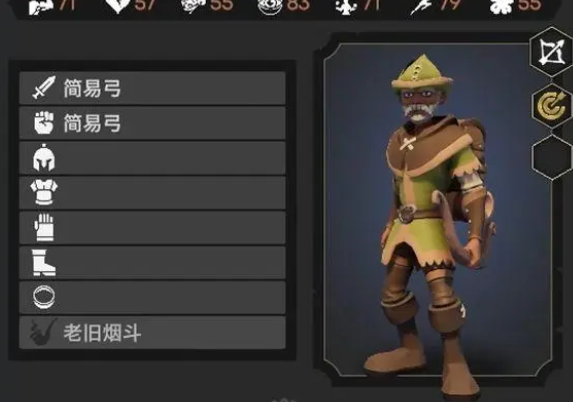Click the empty hexagon skill slot

pyautogui.click(x=553, y=157)
